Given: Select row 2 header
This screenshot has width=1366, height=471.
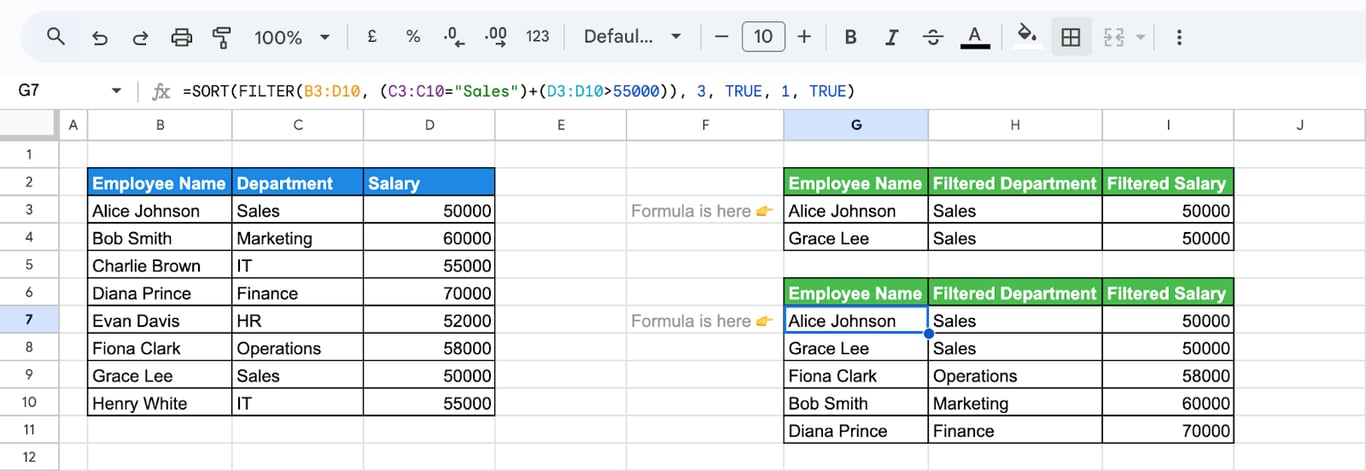Looking at the screenshot, I should tap(29, 183).
